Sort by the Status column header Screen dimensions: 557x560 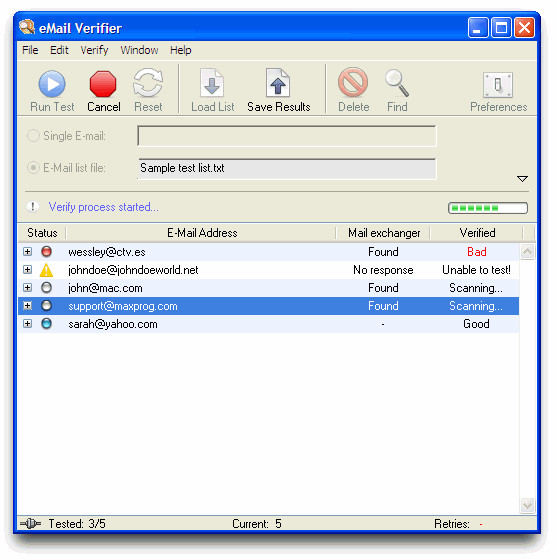tap(42, 233)
